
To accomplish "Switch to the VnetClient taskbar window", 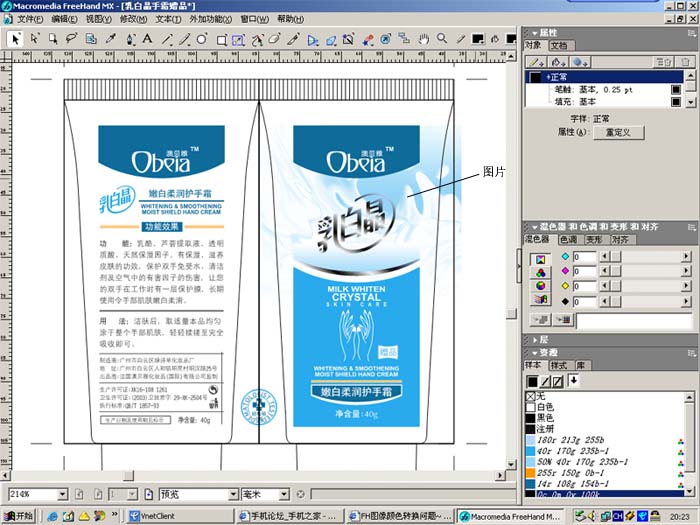I will (x=180, y=516).
